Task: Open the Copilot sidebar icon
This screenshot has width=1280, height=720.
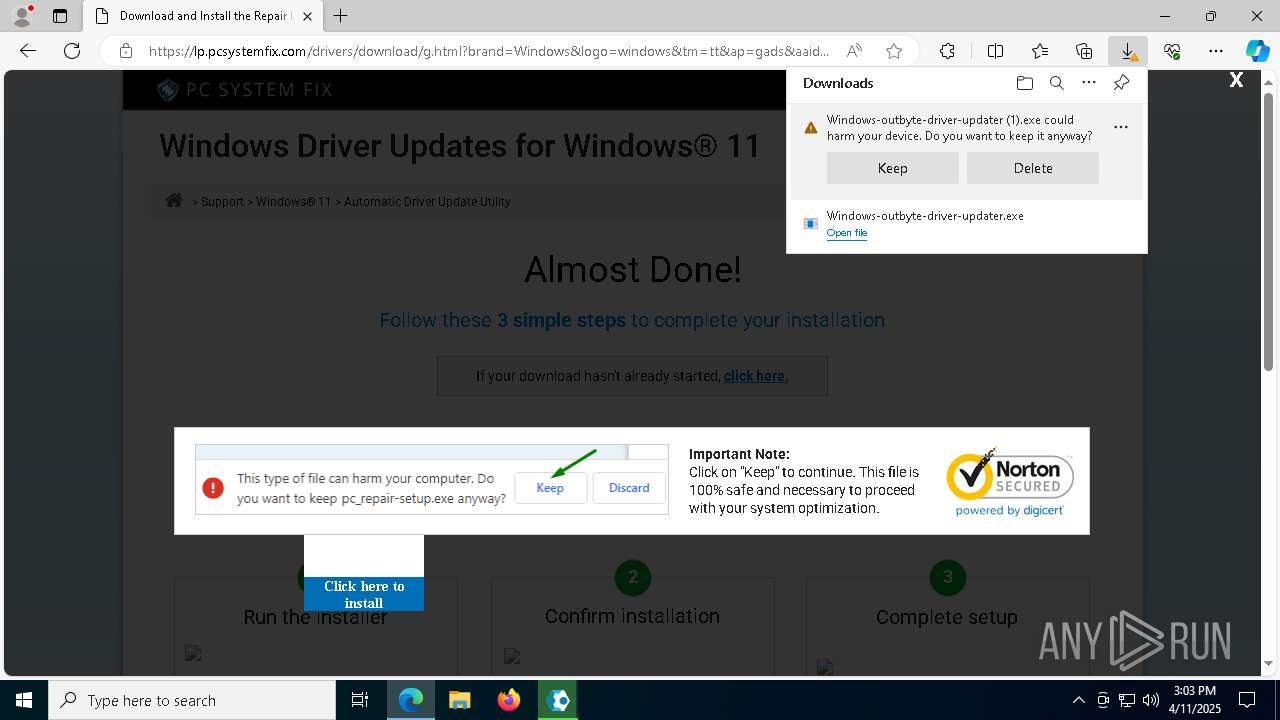Action: click(1257, 51)
